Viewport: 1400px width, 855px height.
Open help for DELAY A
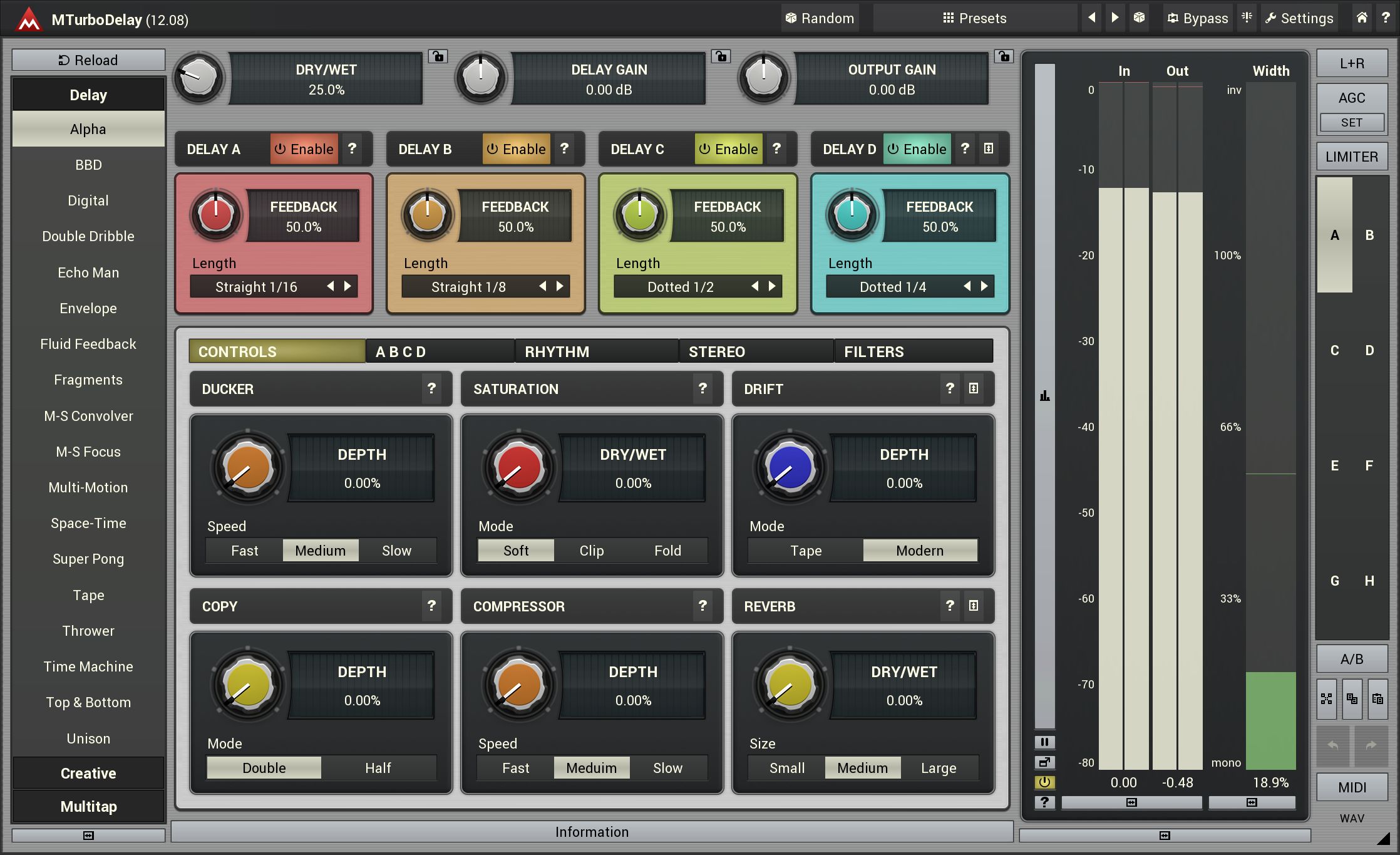(353, 148)
